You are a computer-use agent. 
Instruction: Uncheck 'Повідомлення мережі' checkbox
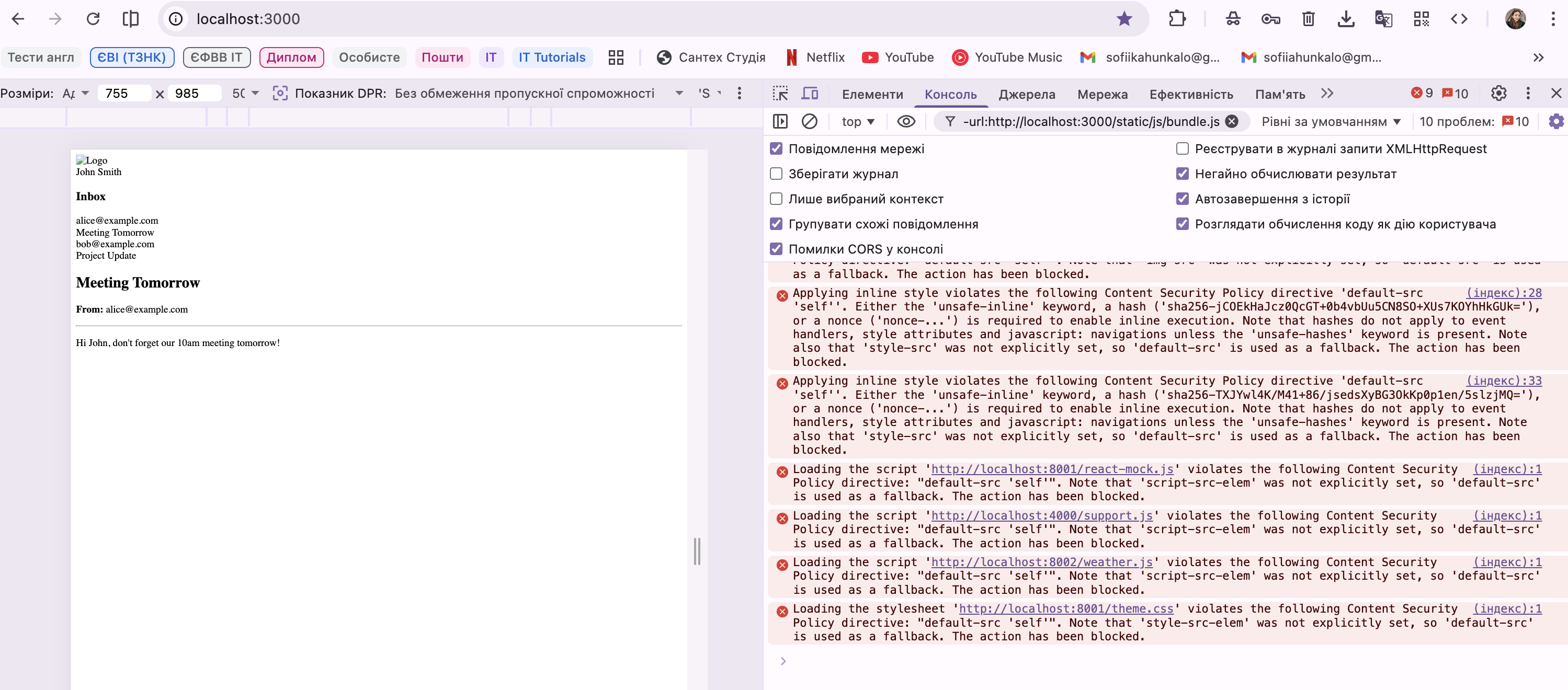point(776,148)
